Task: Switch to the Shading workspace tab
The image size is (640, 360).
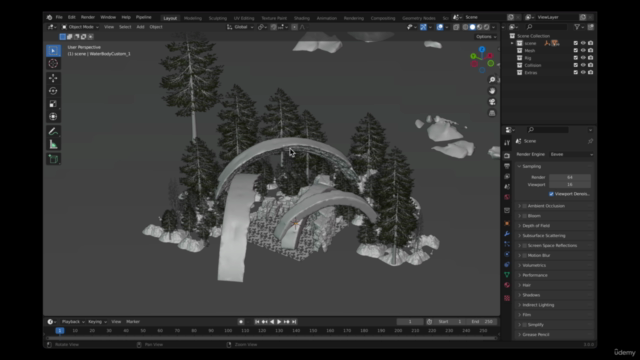Action: tap(302, 18)
